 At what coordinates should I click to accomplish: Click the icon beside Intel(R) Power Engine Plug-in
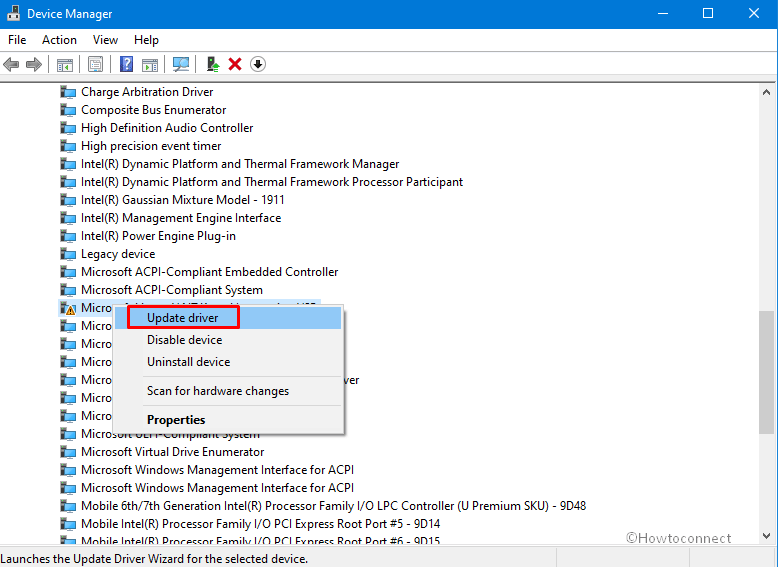tap(68, 236)
